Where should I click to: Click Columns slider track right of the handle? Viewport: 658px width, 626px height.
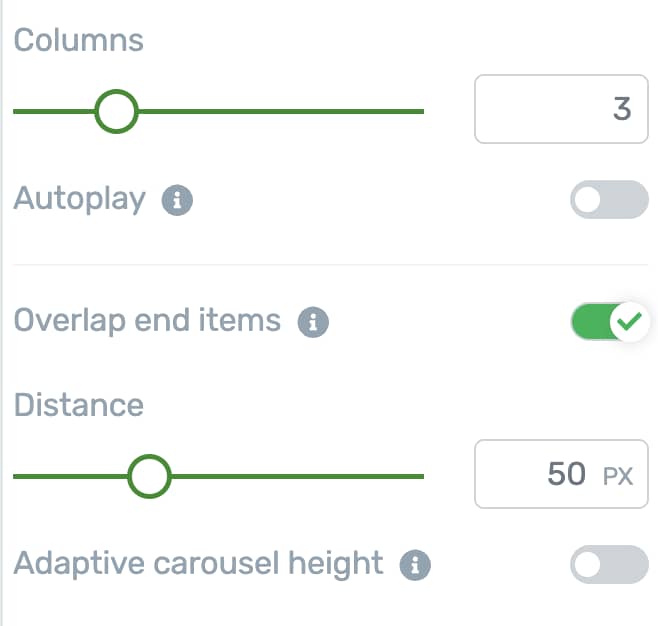(281, 111)
